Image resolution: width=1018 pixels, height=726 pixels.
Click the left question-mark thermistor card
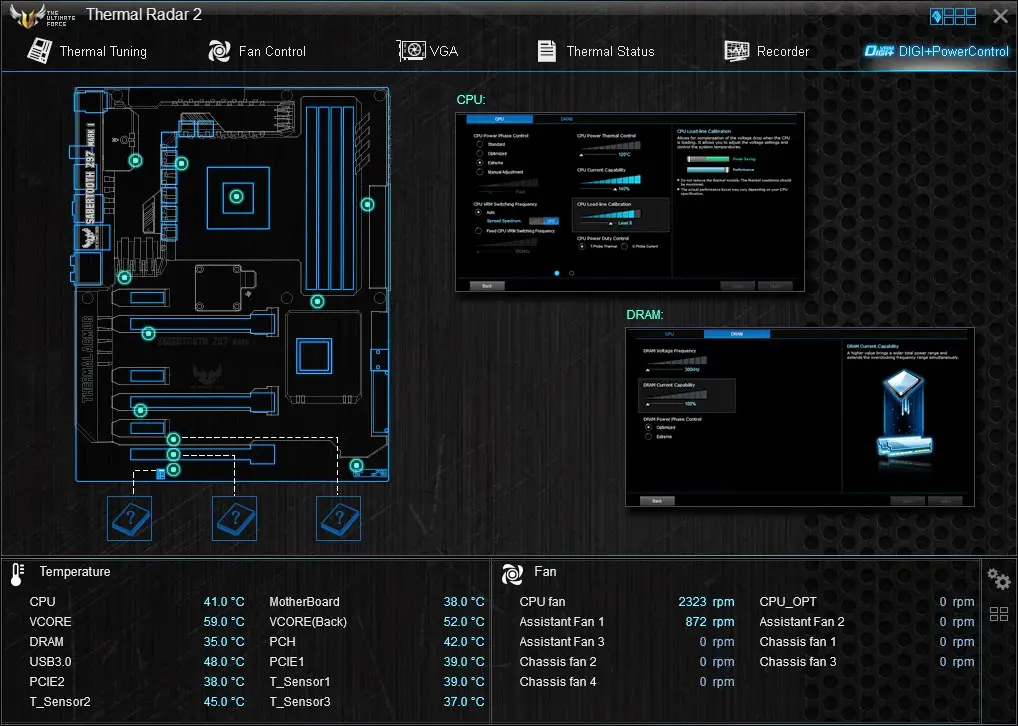coord(129,518)
